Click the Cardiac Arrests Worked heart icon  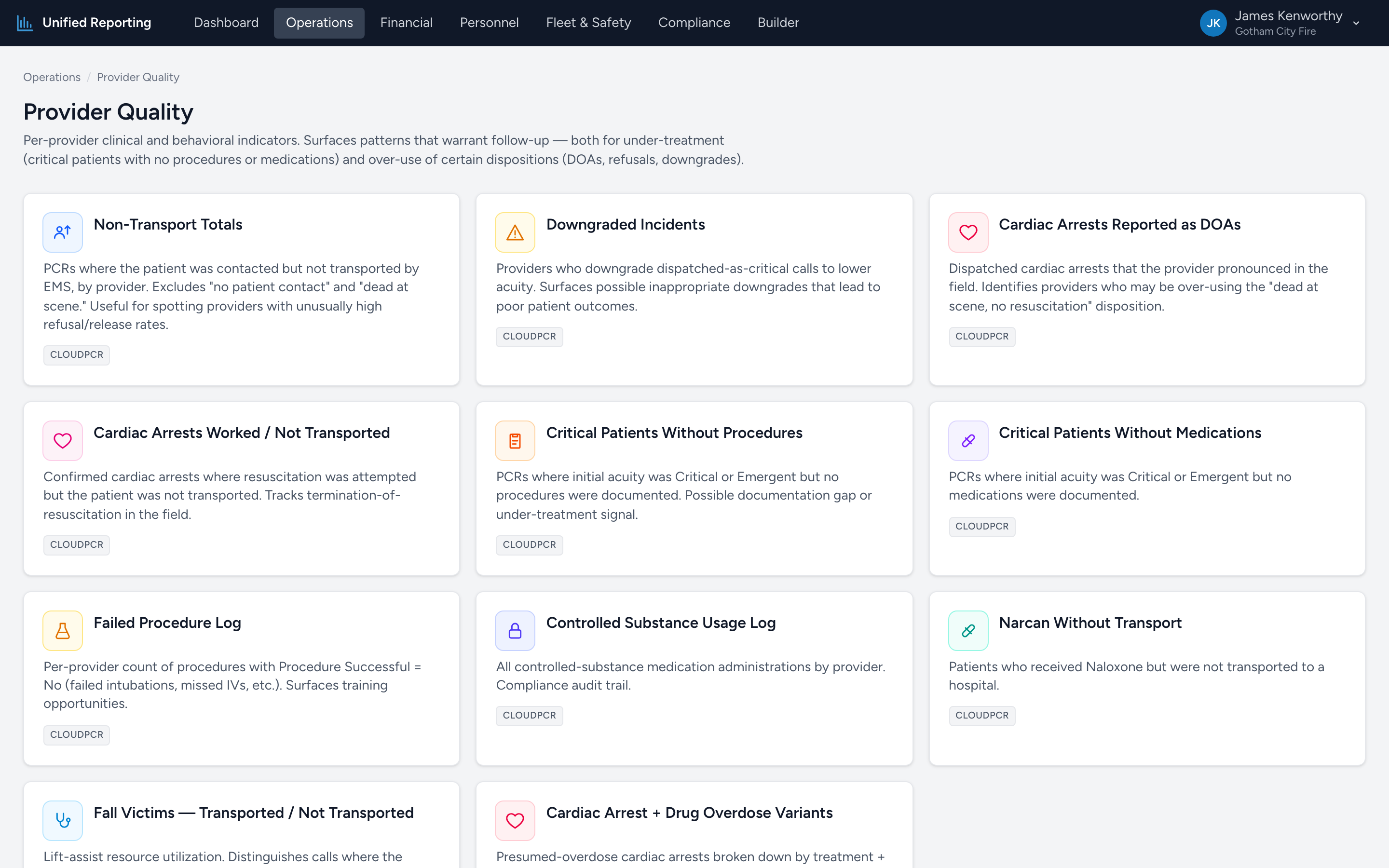(63, 440)
